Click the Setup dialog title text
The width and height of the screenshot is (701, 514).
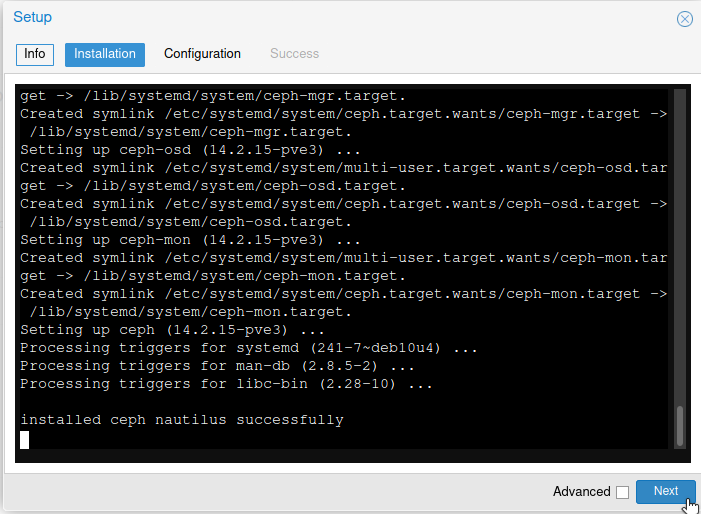pos(32,17)
